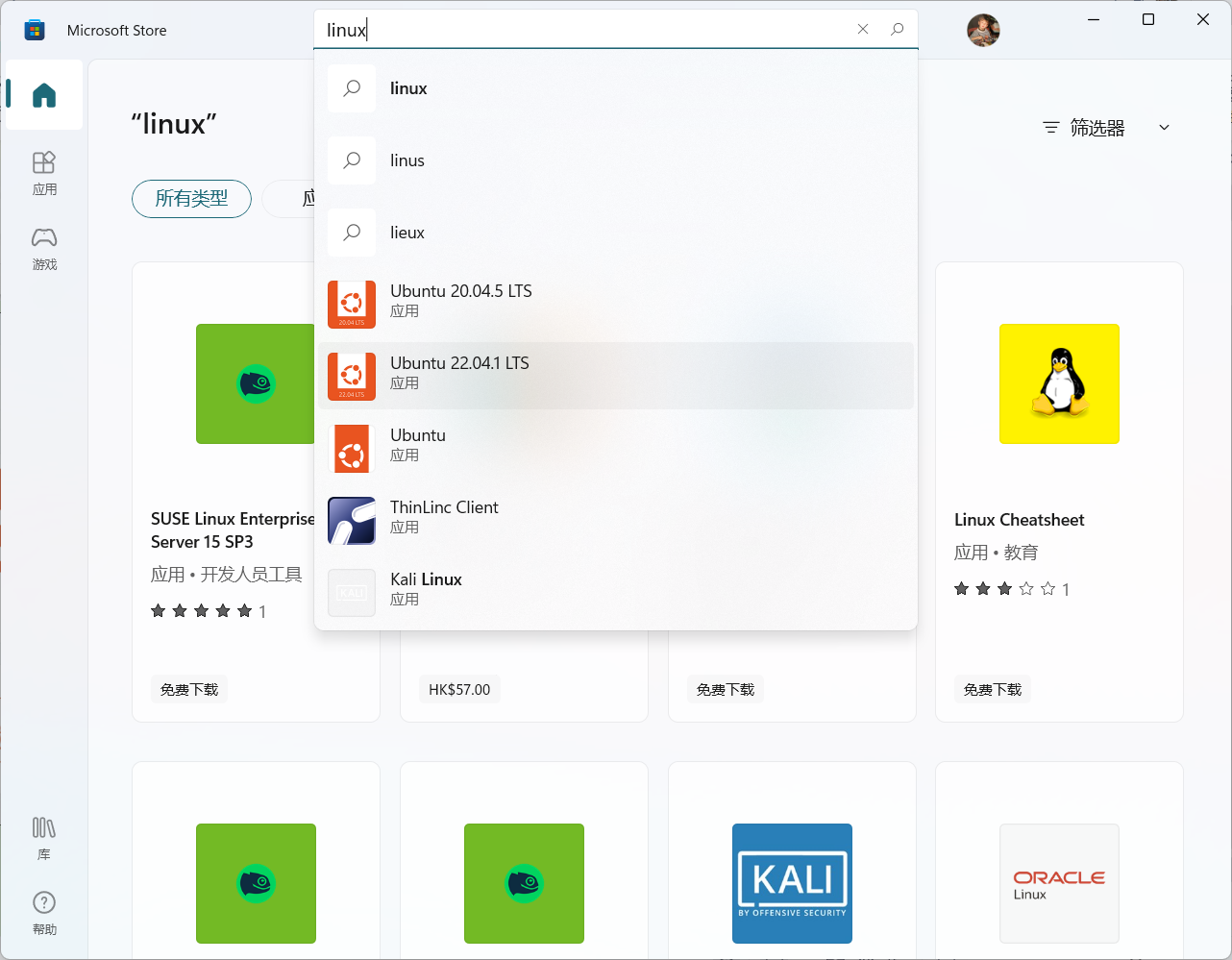Click the Kali Linux suggestion icon
Screen dimensions: 1232x960
pyautogui.click(x=352, y=593)
